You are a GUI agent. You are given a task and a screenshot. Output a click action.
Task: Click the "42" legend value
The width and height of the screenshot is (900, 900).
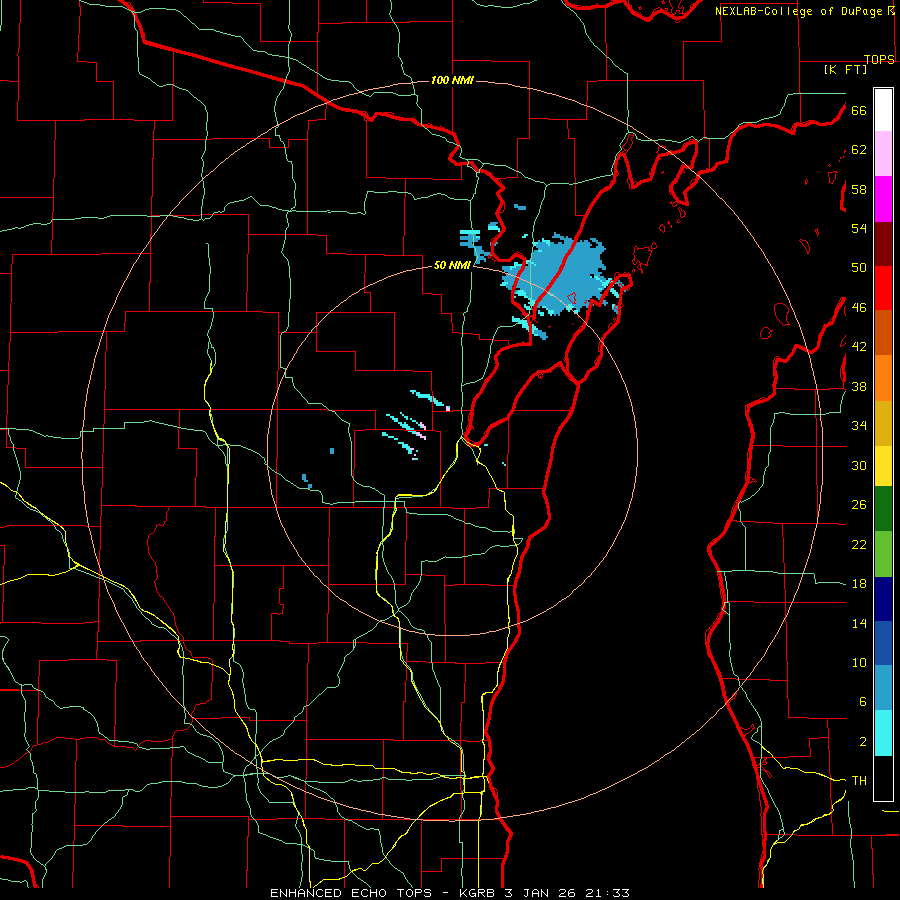(x=858, y=347)
